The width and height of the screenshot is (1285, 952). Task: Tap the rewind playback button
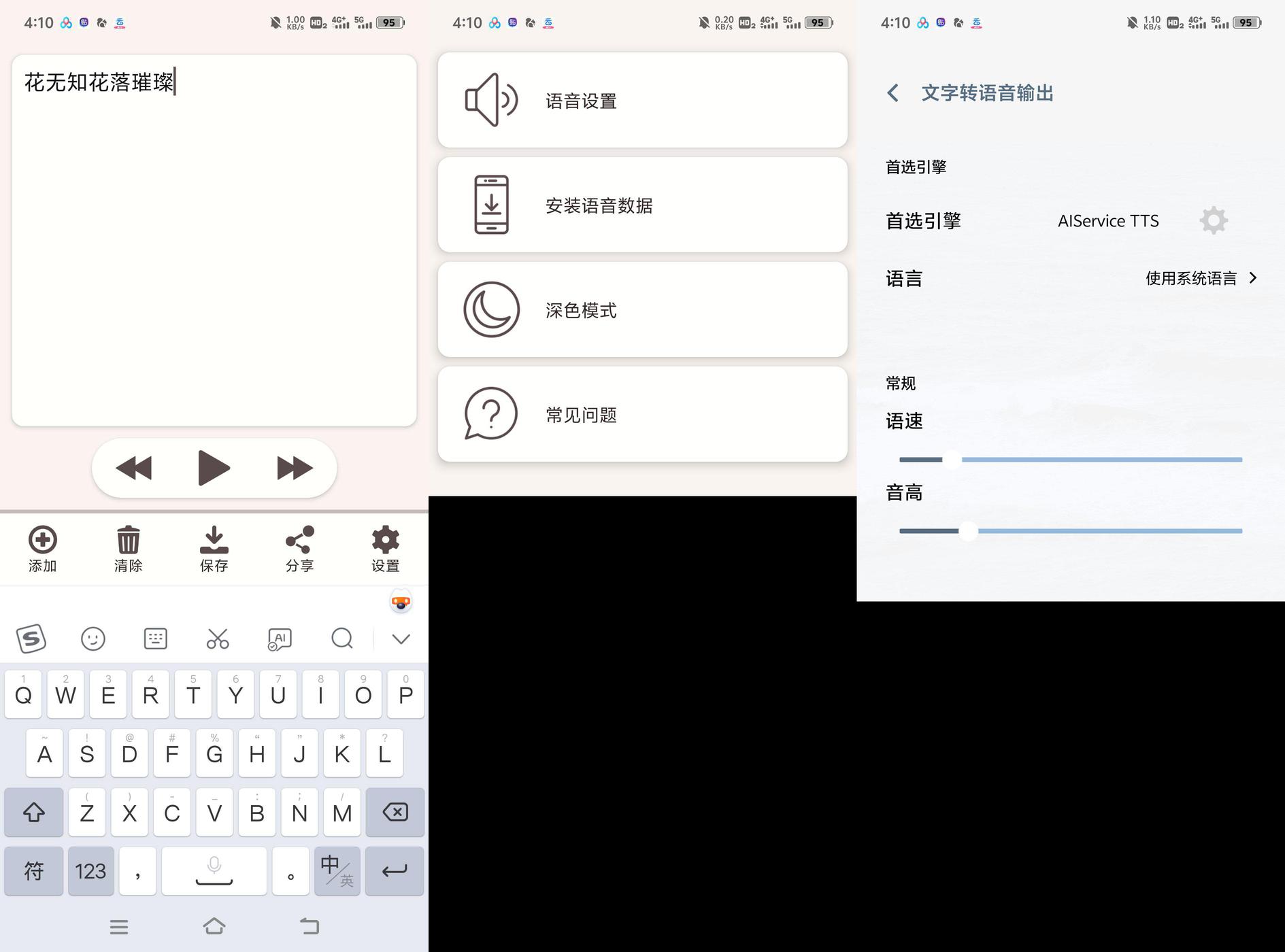coord(133,468)
